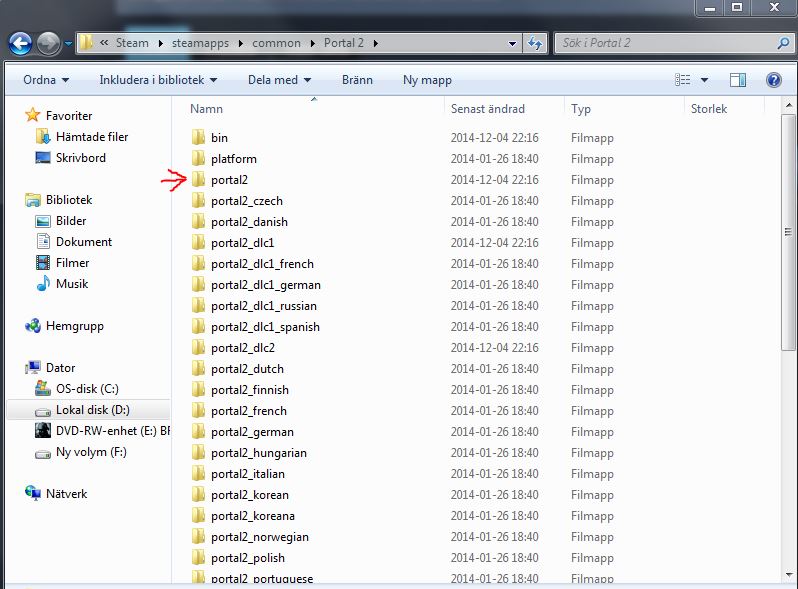Select 'Steam' in the breadcrumb path
This screenshot has height=589, width=798.
tap(132, 43)
